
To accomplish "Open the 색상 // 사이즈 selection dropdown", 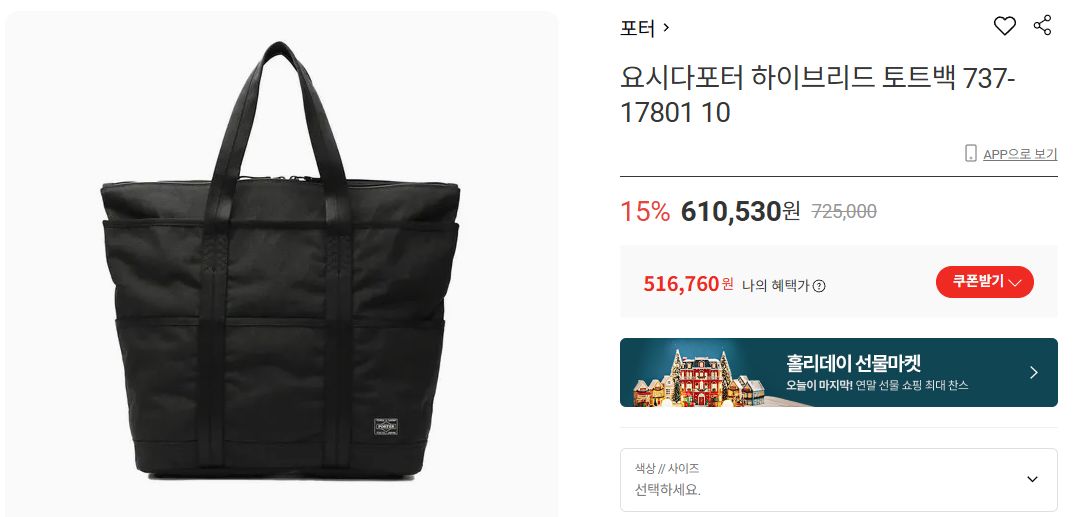I will point(839,479).
